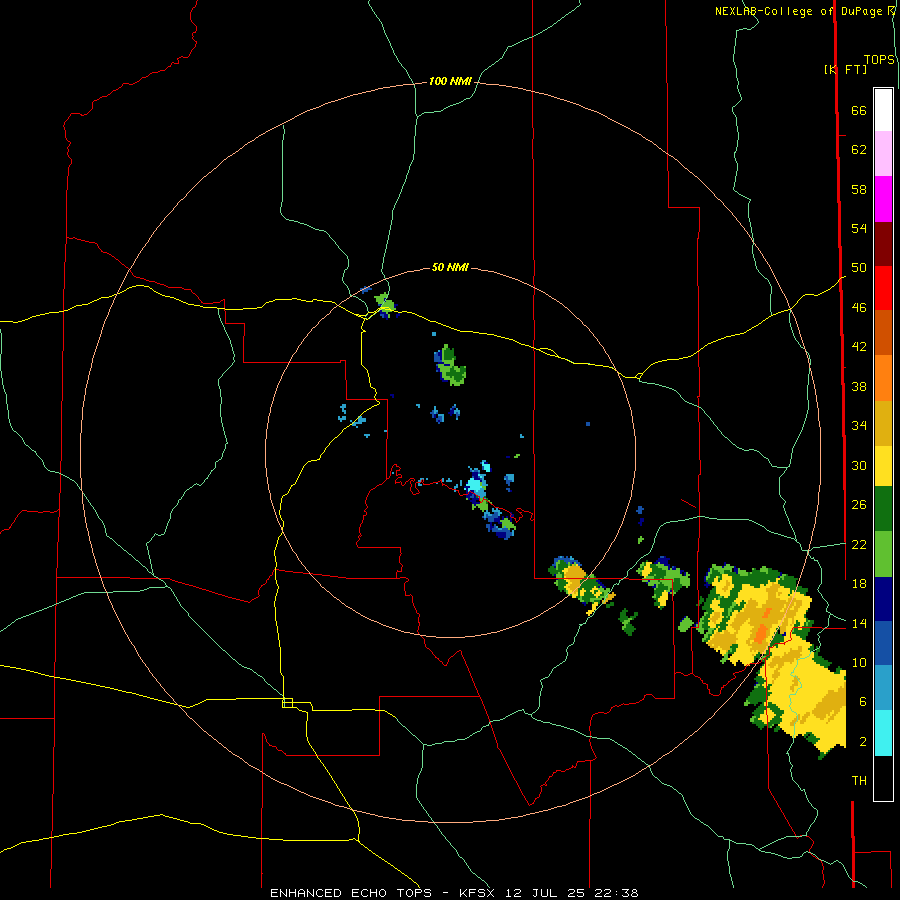Select the bright orange legend swatch
Screen dimensions: 900x900
click(x=883, y=378)
